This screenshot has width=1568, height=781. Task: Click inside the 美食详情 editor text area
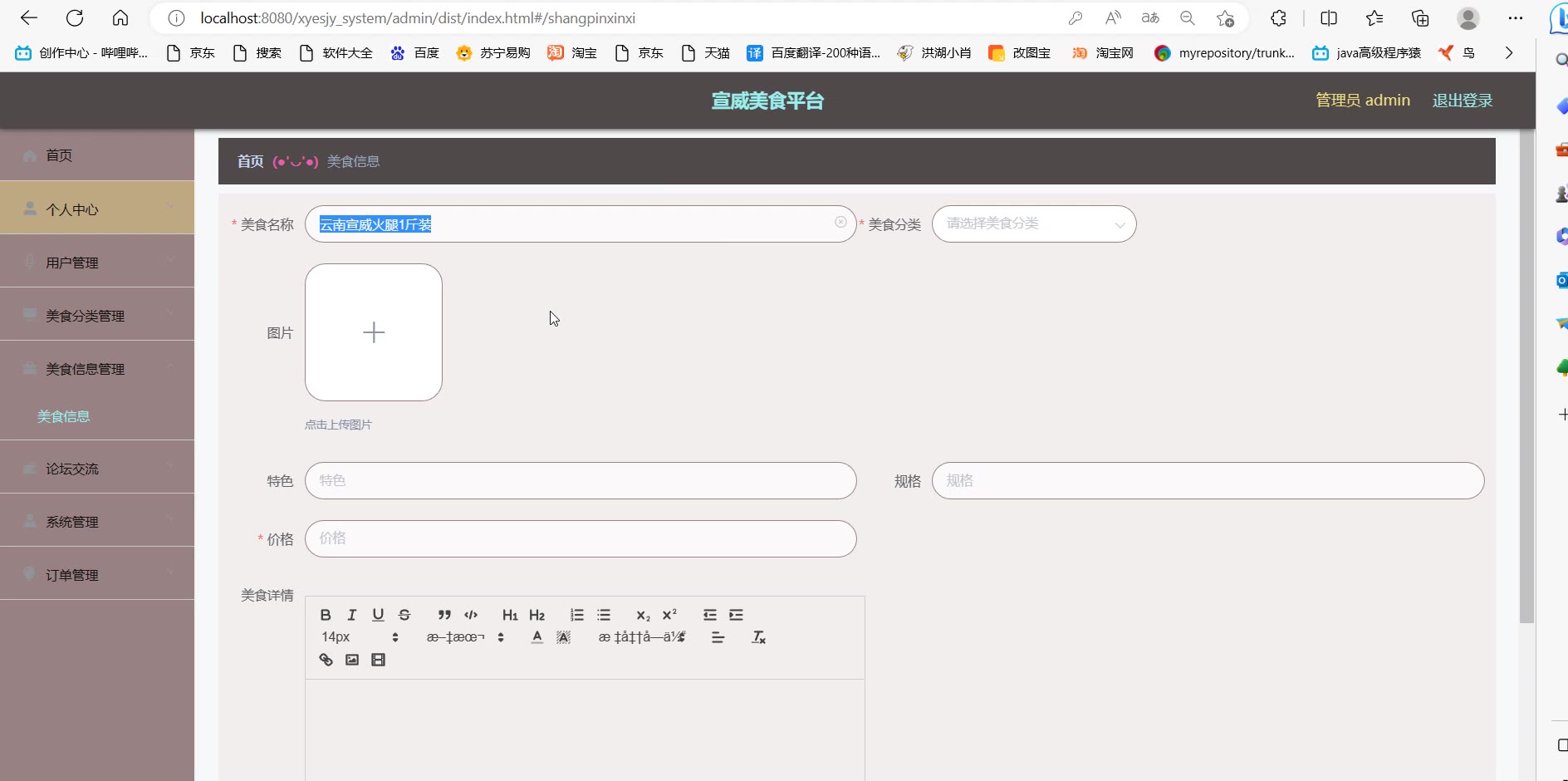(x=585, y=729)
